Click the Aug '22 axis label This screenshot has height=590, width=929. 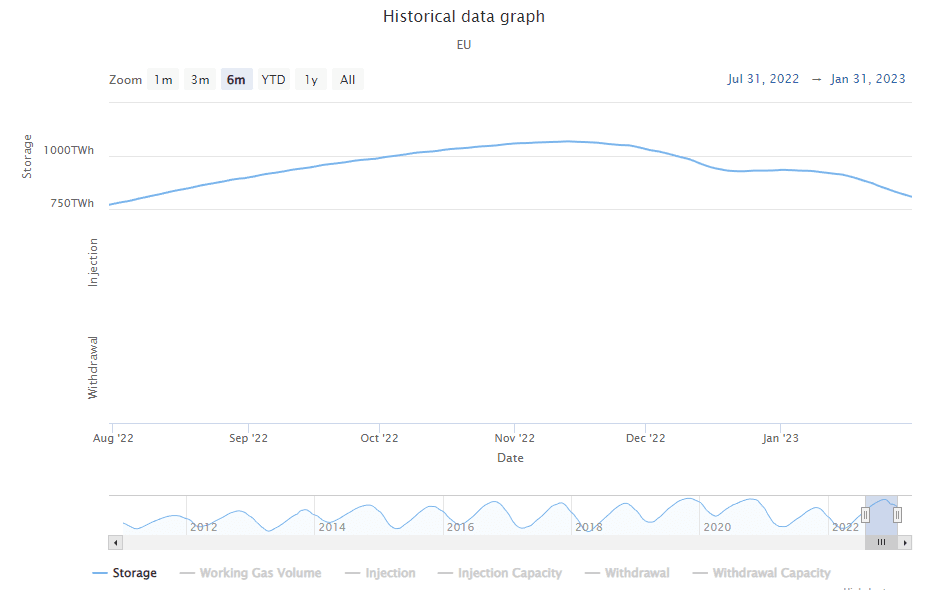pyautogui.click(x=113, y=438)
